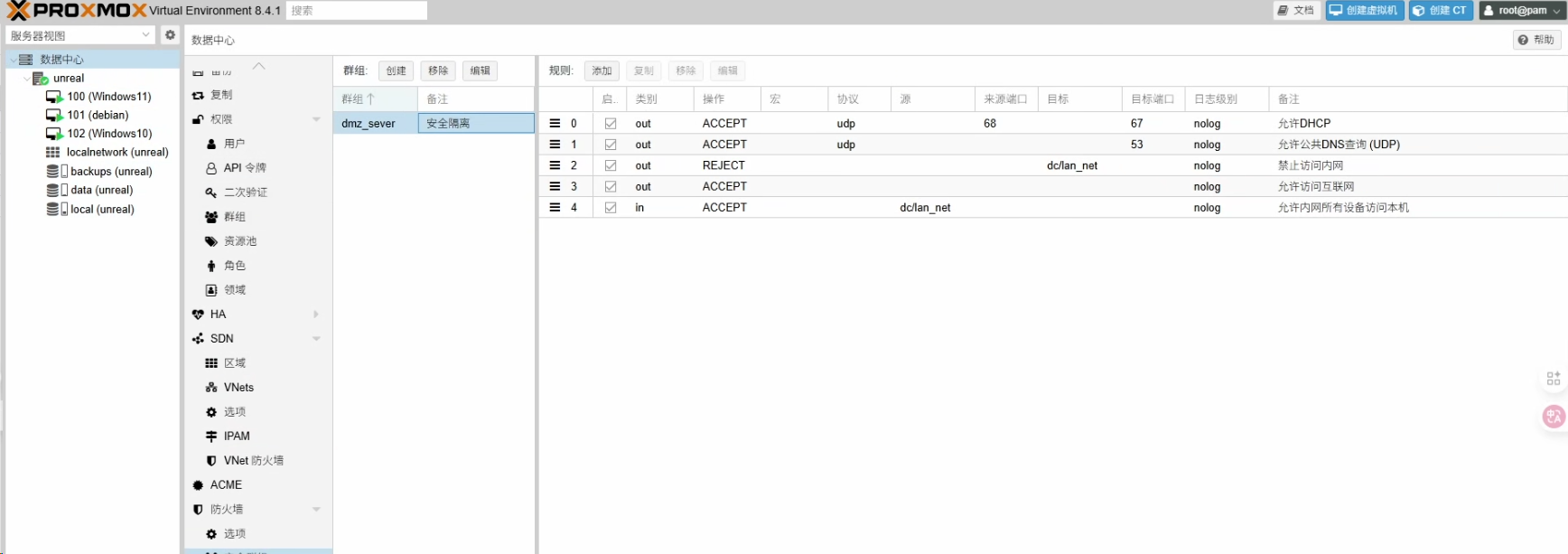This screenshot has height=554, width=1568.
Task: Select VM 101 (debian) in tree
Action: click(x=98, y=116)
